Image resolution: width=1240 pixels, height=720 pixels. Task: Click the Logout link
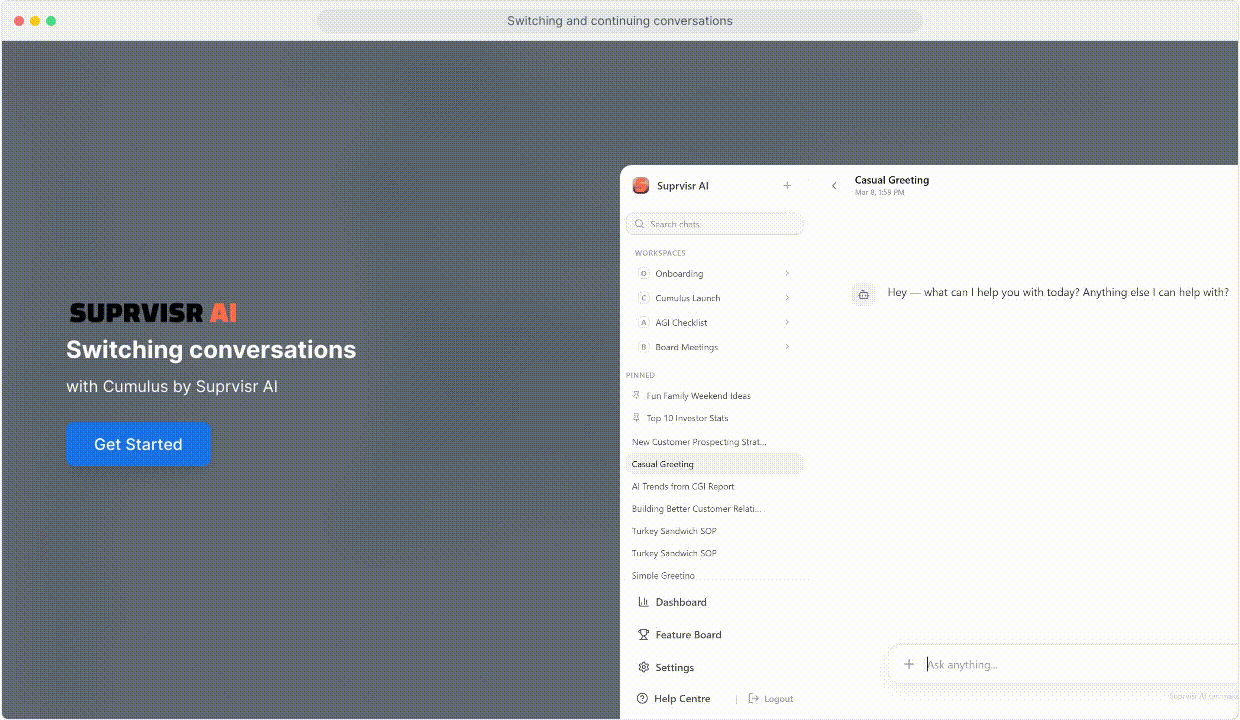pyautogui.click(x=777, y=699)
